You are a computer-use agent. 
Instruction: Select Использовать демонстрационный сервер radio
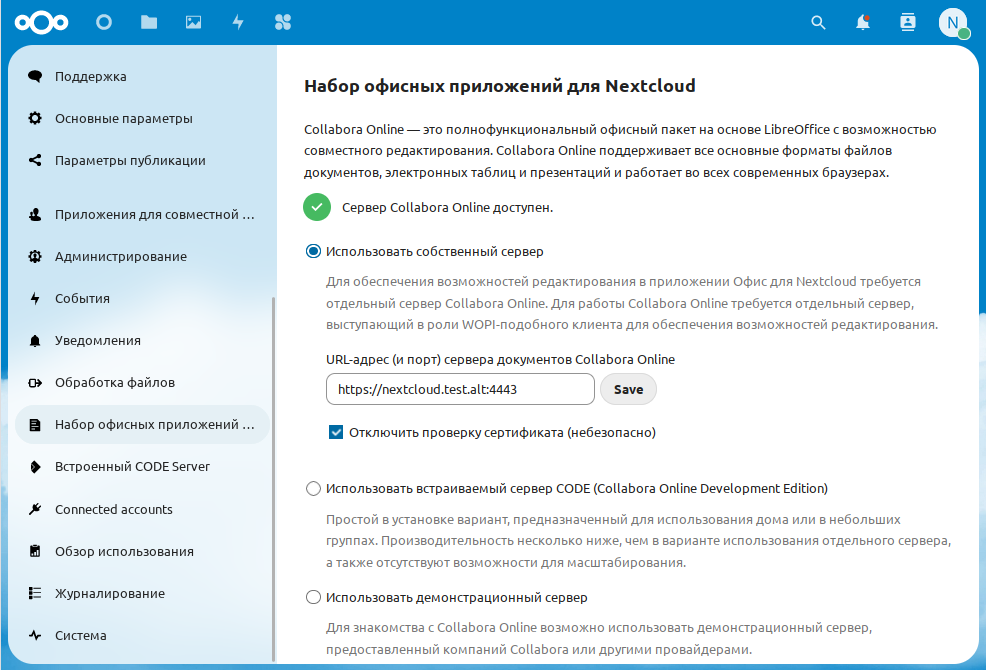(x=313, y=597)
